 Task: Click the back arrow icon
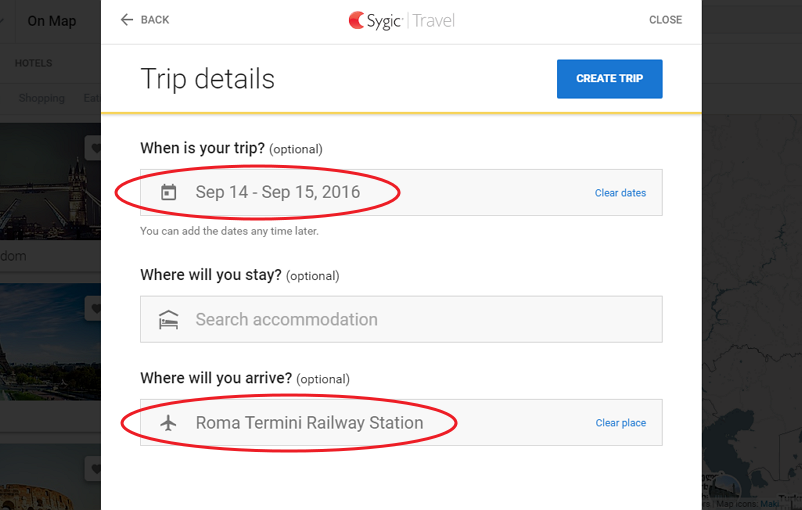[x=127, y=20]
